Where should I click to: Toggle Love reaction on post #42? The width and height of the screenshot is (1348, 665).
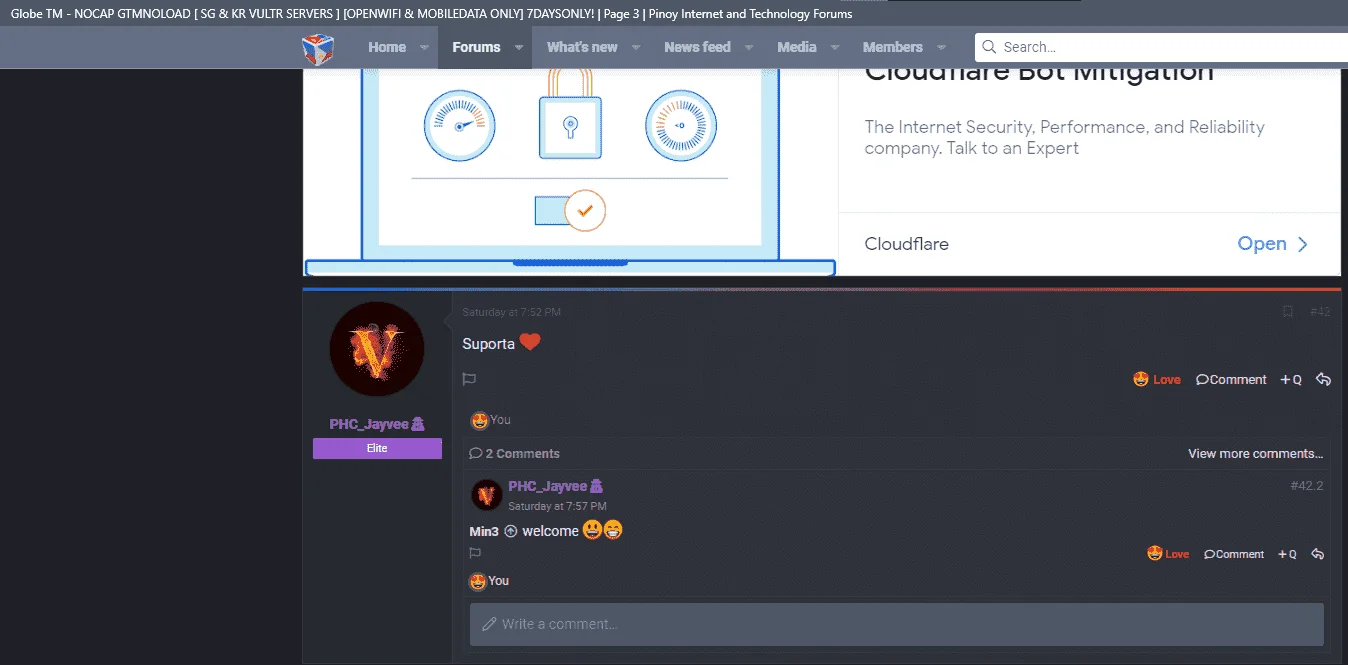1157,379
